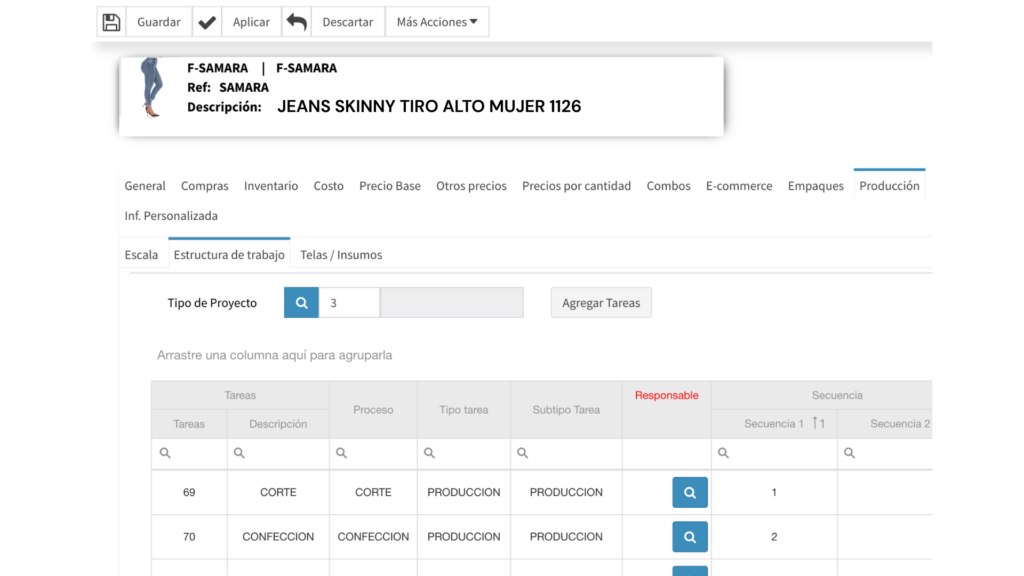Click the undo arrow discard icon
Screen dimensions: 1024x576
(x=296, y=22)
